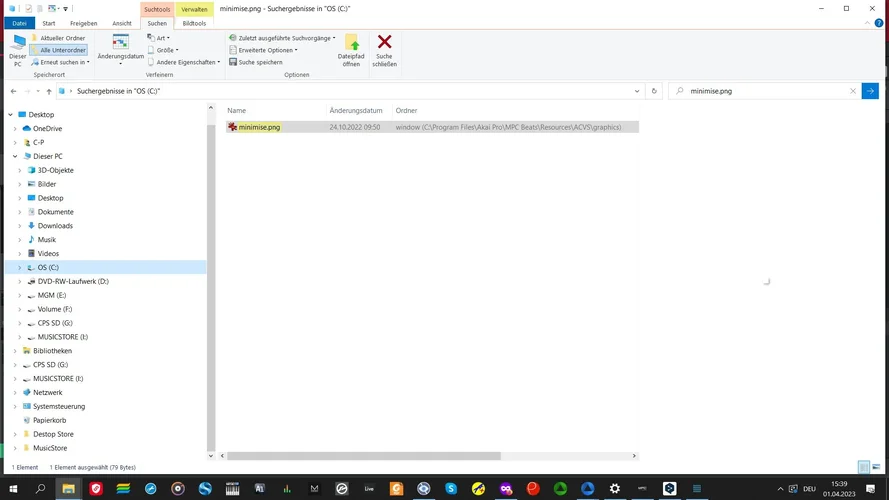Click the up one level arrow

[x=49, y=91]
